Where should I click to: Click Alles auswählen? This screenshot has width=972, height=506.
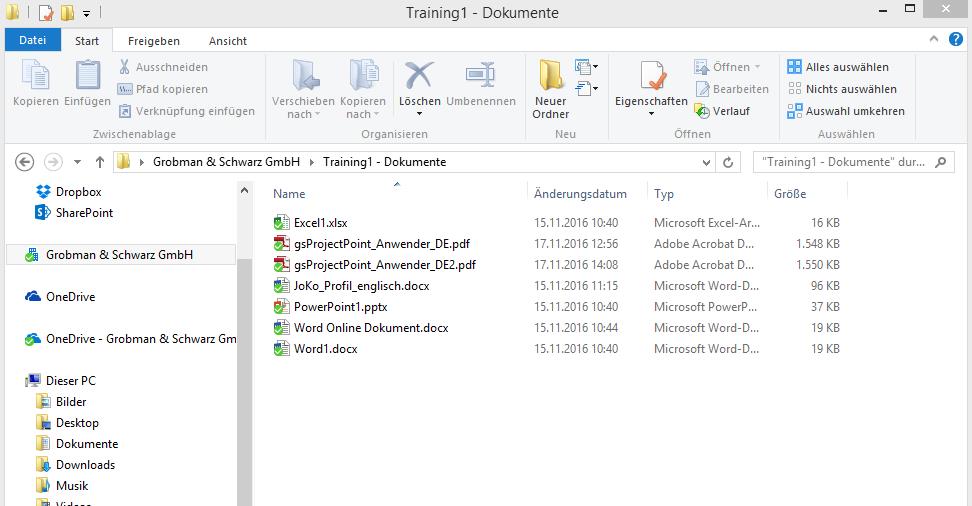point(837,67)
